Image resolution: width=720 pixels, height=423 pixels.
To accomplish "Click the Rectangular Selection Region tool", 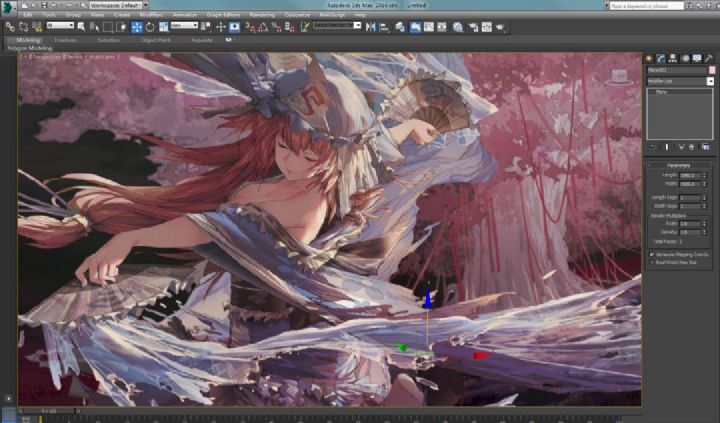I will (x=108, y=27).
